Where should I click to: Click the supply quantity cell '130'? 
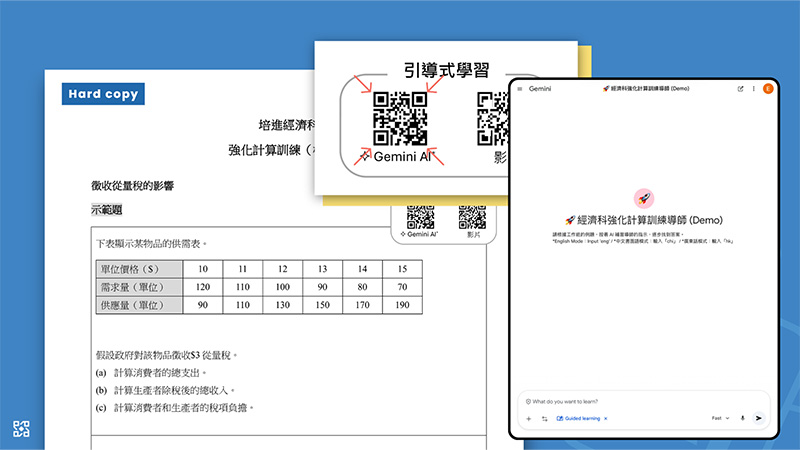click(283, 305)
